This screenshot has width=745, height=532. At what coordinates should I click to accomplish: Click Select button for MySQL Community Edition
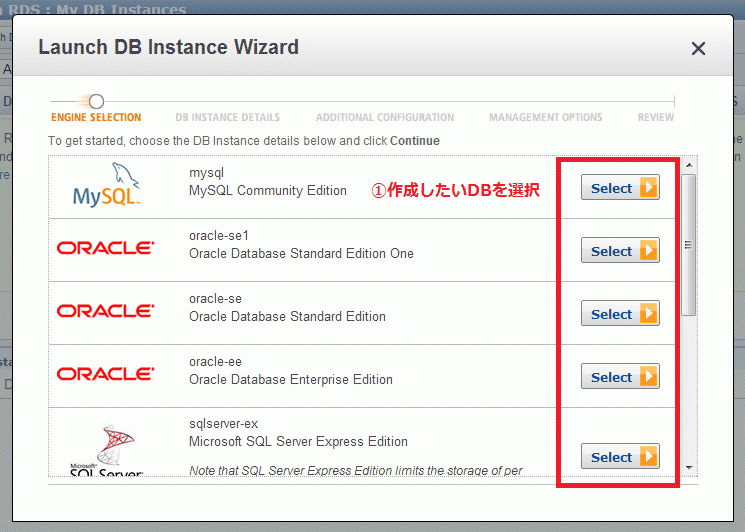click(620, 187)
